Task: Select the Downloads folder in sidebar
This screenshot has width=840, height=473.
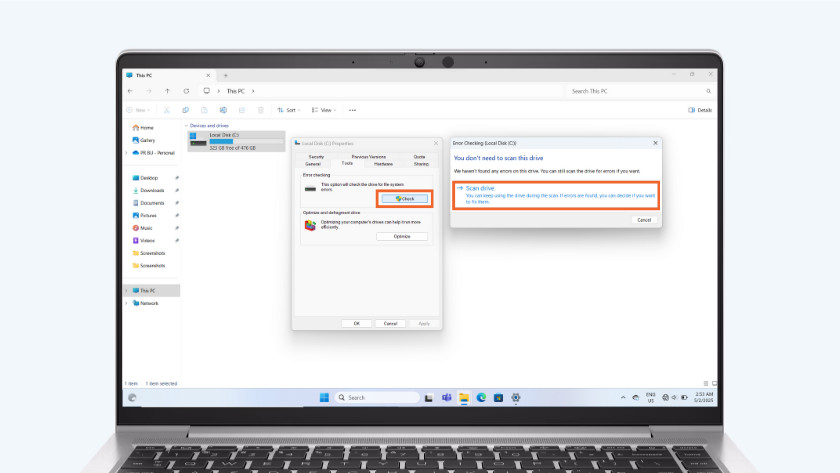Action: click(152, 190)
